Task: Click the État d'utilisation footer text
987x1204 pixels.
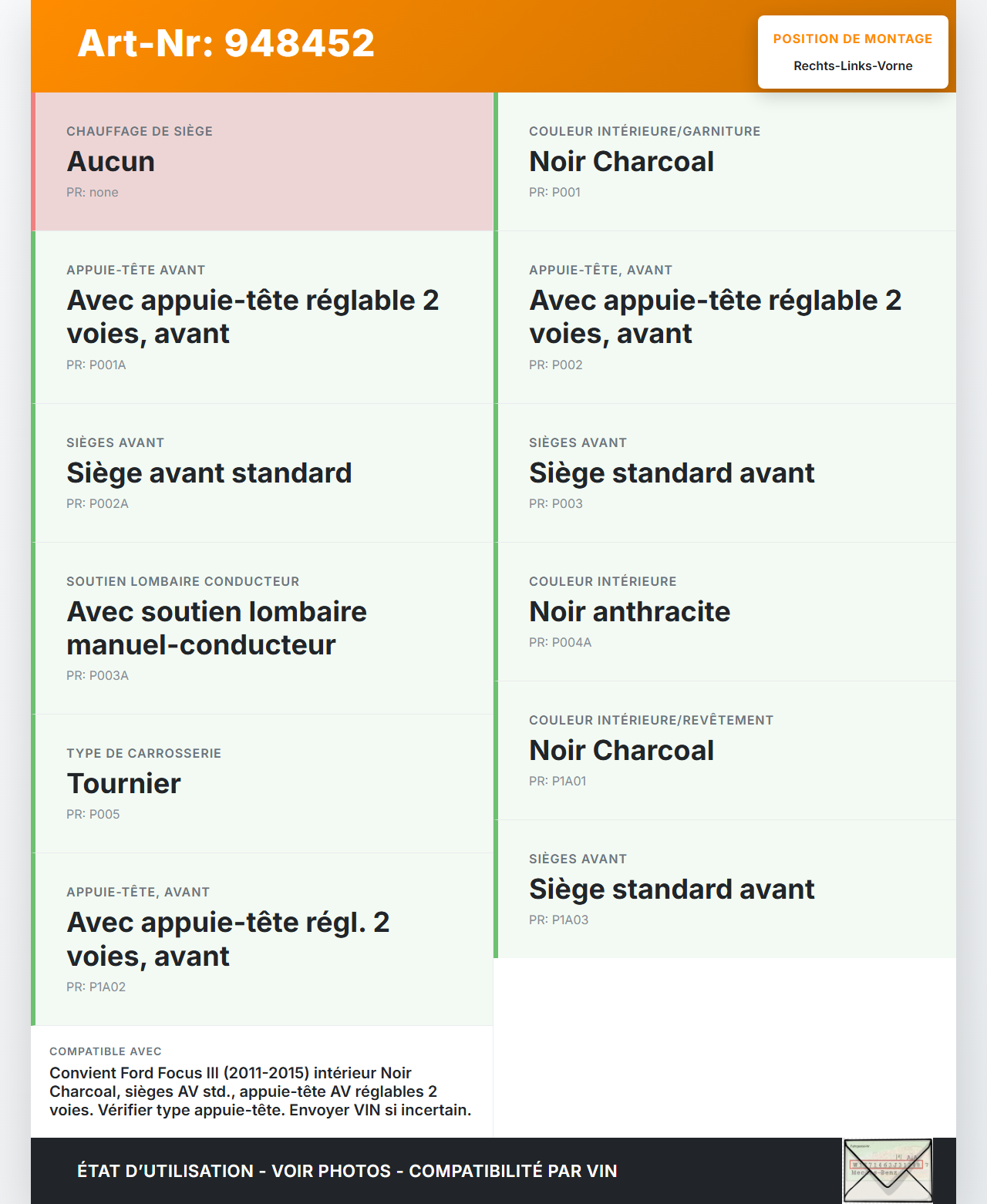Action: coord(347,1171)
